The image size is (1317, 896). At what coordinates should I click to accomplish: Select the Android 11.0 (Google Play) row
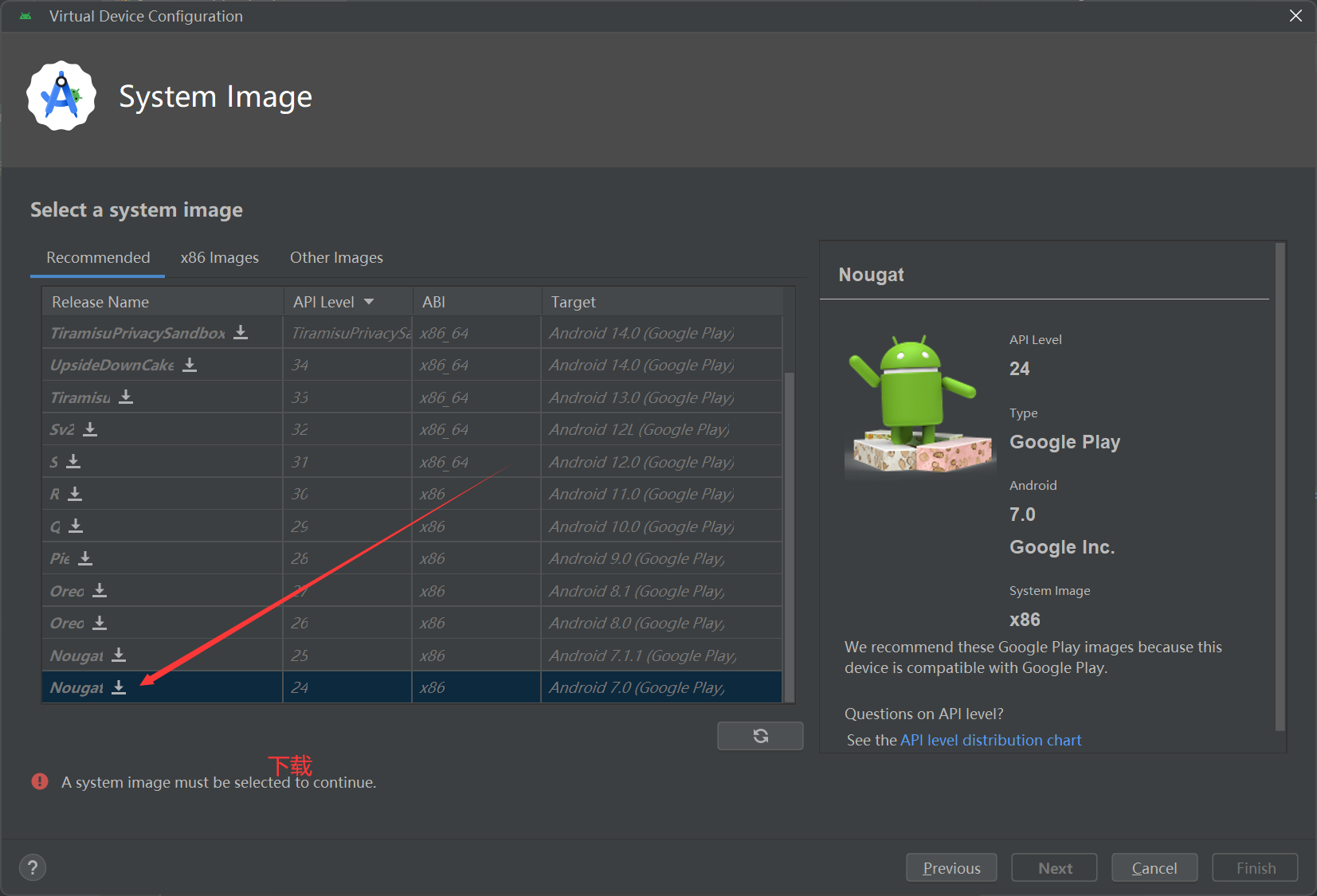[x=412, y=494]
